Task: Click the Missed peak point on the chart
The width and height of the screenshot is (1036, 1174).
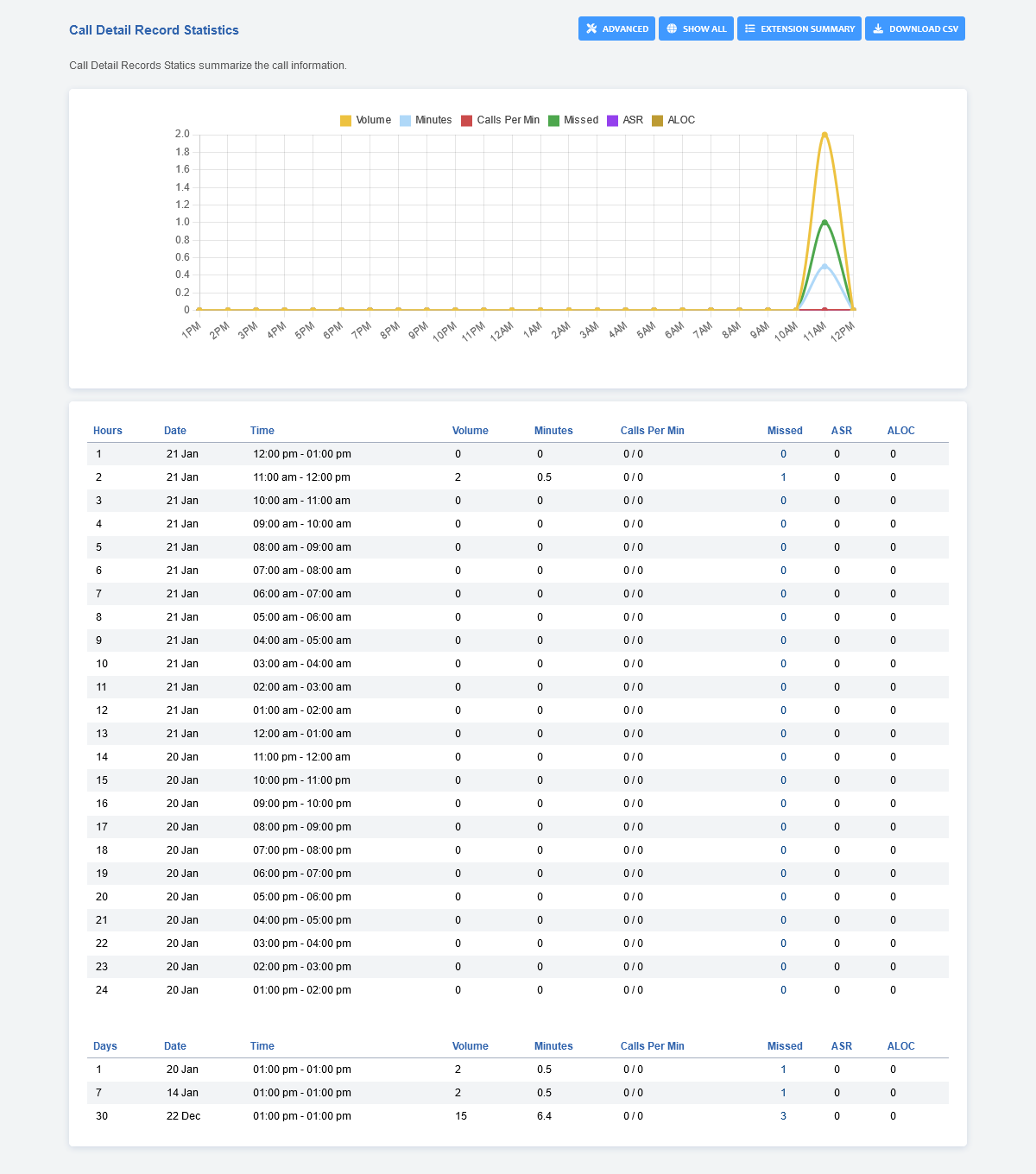Action: [824, 222]
